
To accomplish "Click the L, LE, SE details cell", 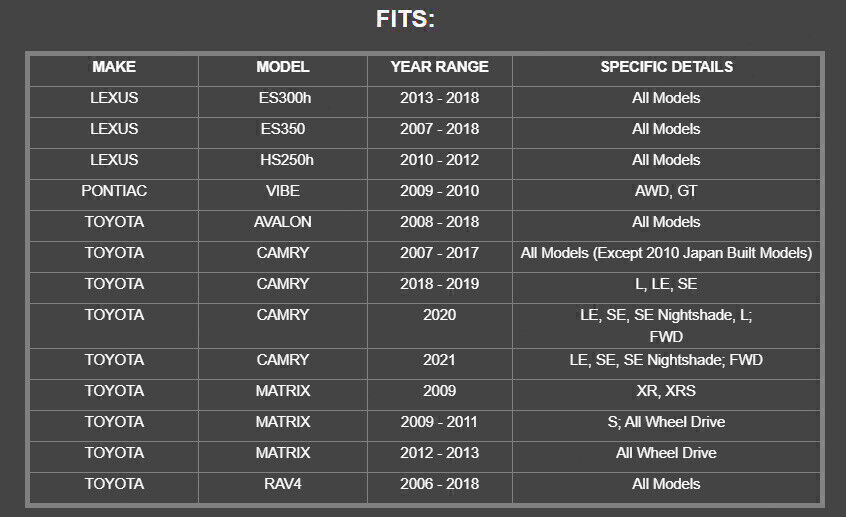I will tap(666, 284).
